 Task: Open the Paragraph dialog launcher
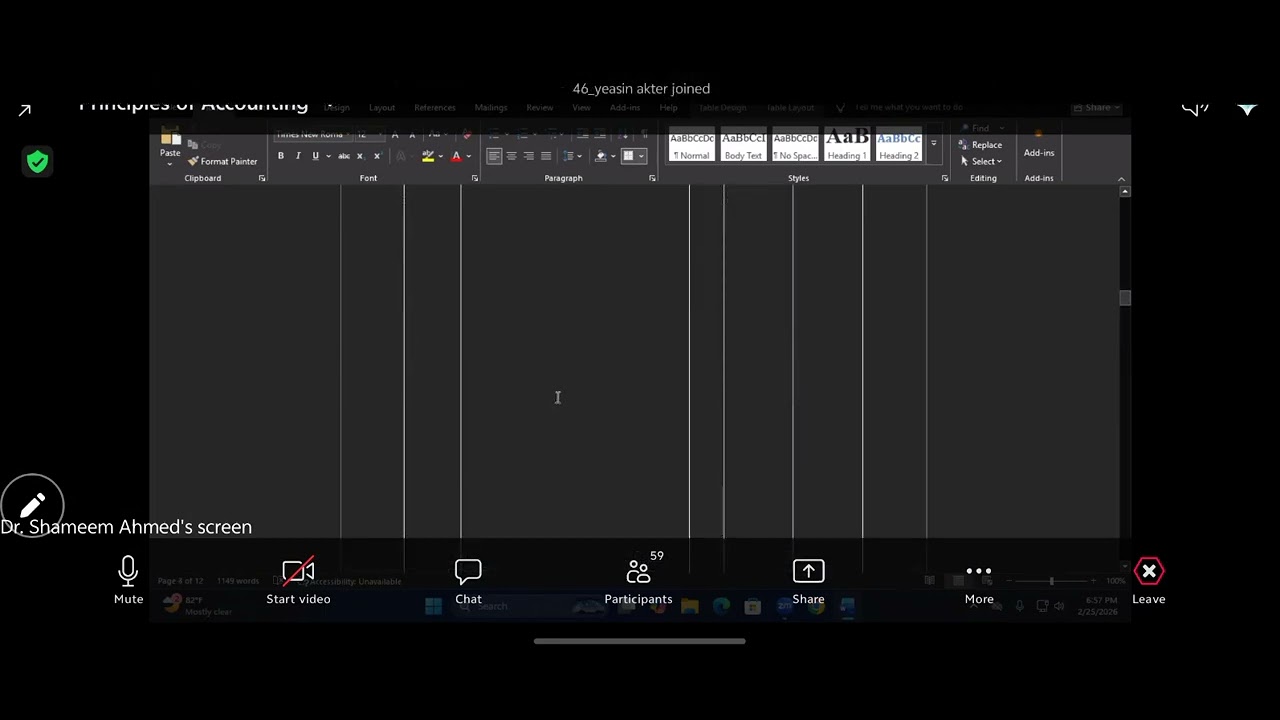652,178
